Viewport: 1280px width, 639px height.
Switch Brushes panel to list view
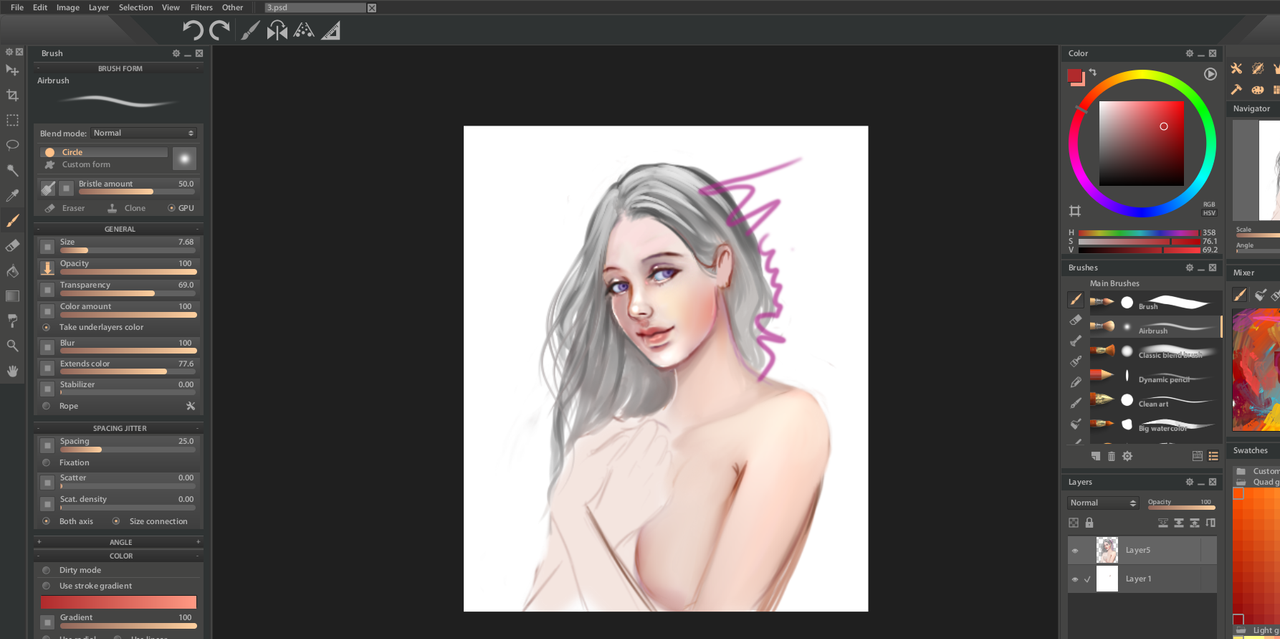[1213, 456]
